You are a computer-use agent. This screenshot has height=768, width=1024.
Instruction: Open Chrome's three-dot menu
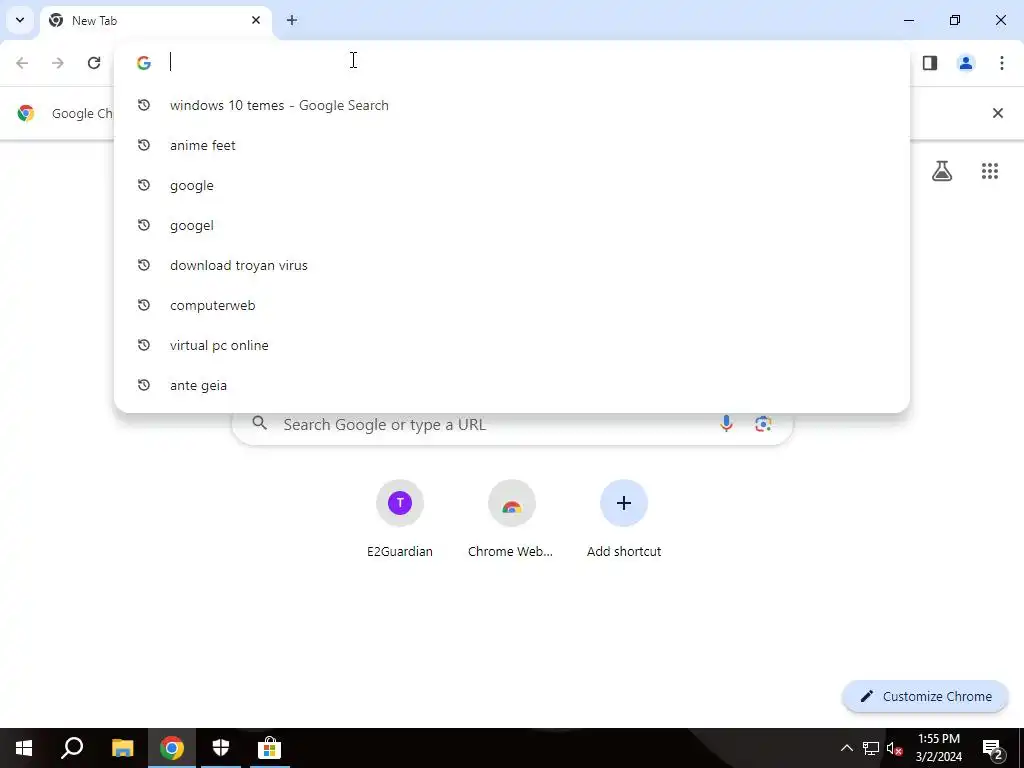pyautogui.click(x=1002, y=63)
